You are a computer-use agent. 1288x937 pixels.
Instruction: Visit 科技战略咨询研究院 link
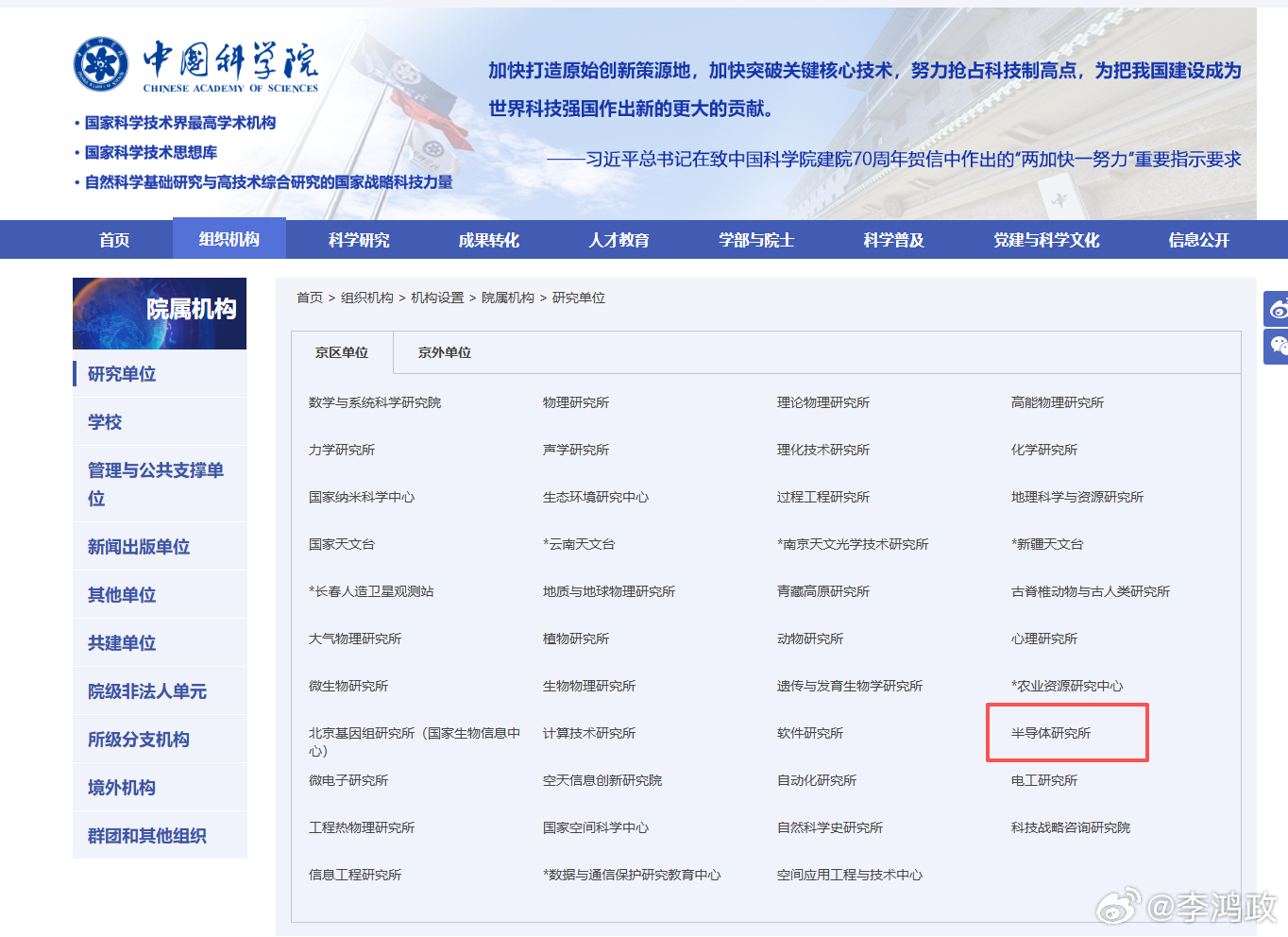coord(1071,827)
